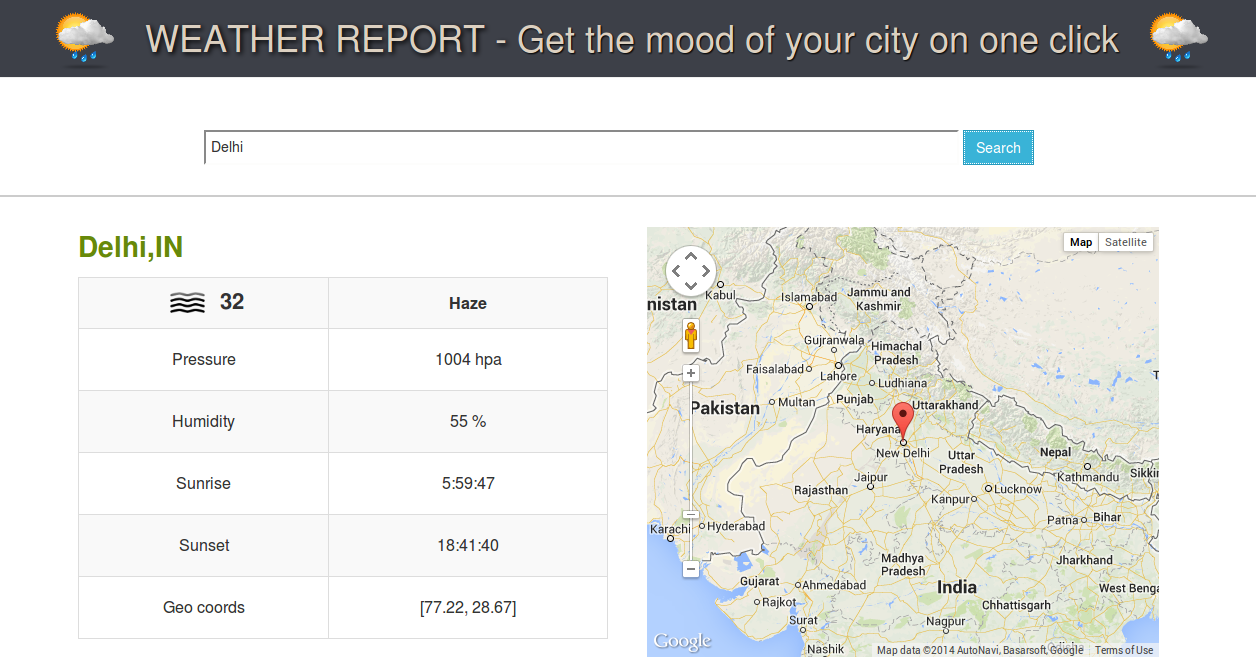This screenshot has width=1256, height=664.
Task: Focus the city search field containing Delhi
Action: tap(581, 147)
